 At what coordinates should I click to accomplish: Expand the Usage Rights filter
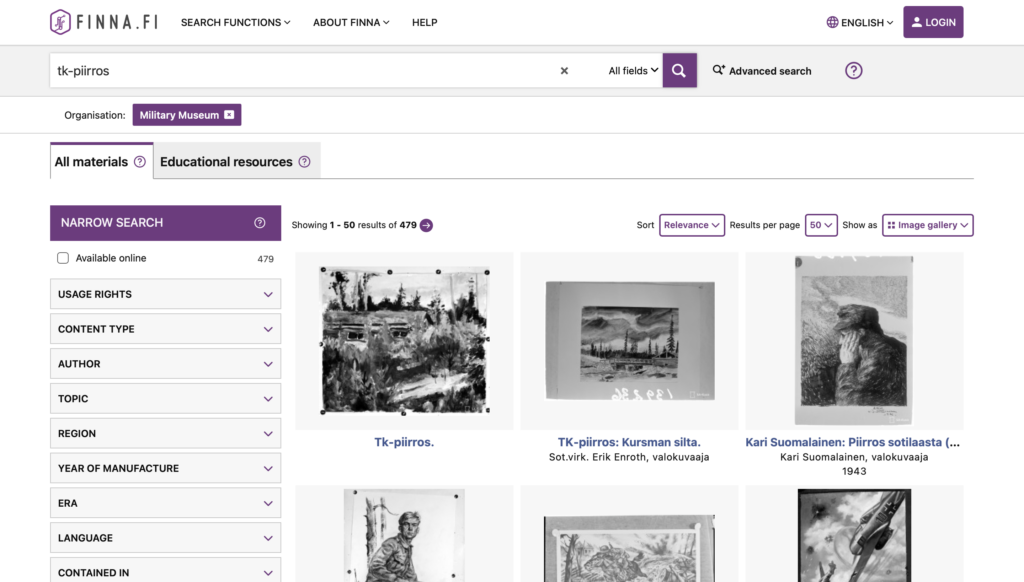coord(165,294)
